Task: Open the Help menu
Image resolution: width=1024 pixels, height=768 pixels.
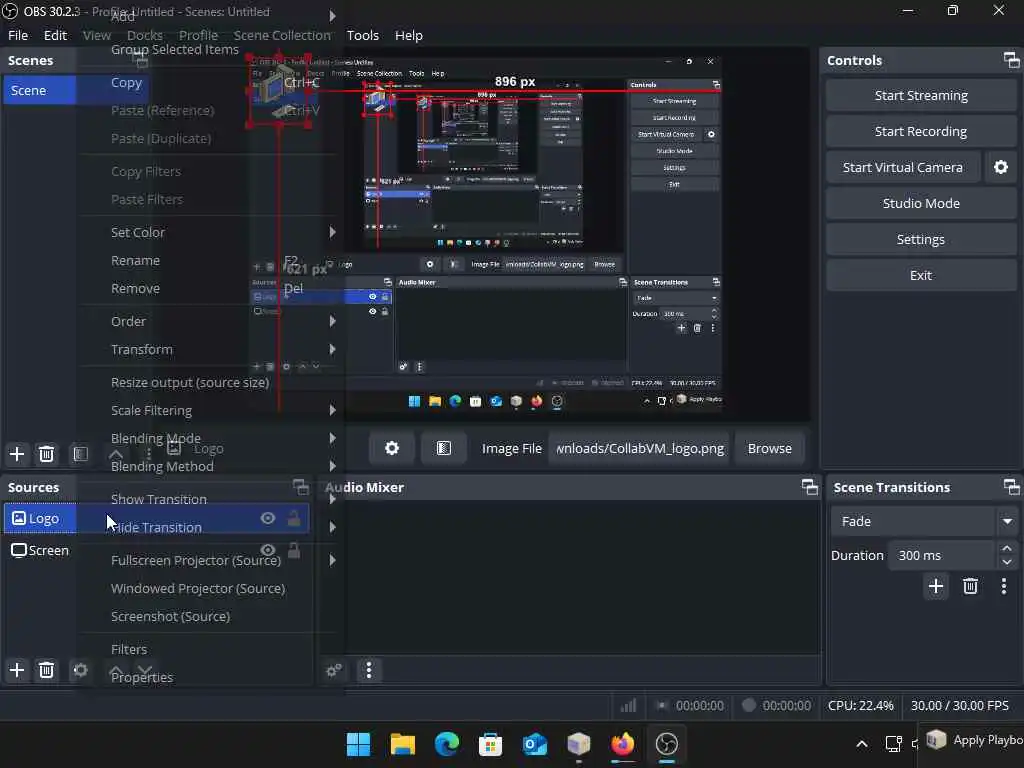Action: (x=409, y=35)
